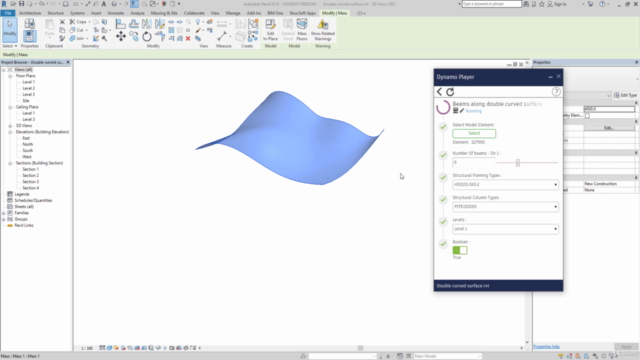The height and width of the screenshot is (360, 640).
Task: Open Level 2 floor plan in browser
Action: 29,88
